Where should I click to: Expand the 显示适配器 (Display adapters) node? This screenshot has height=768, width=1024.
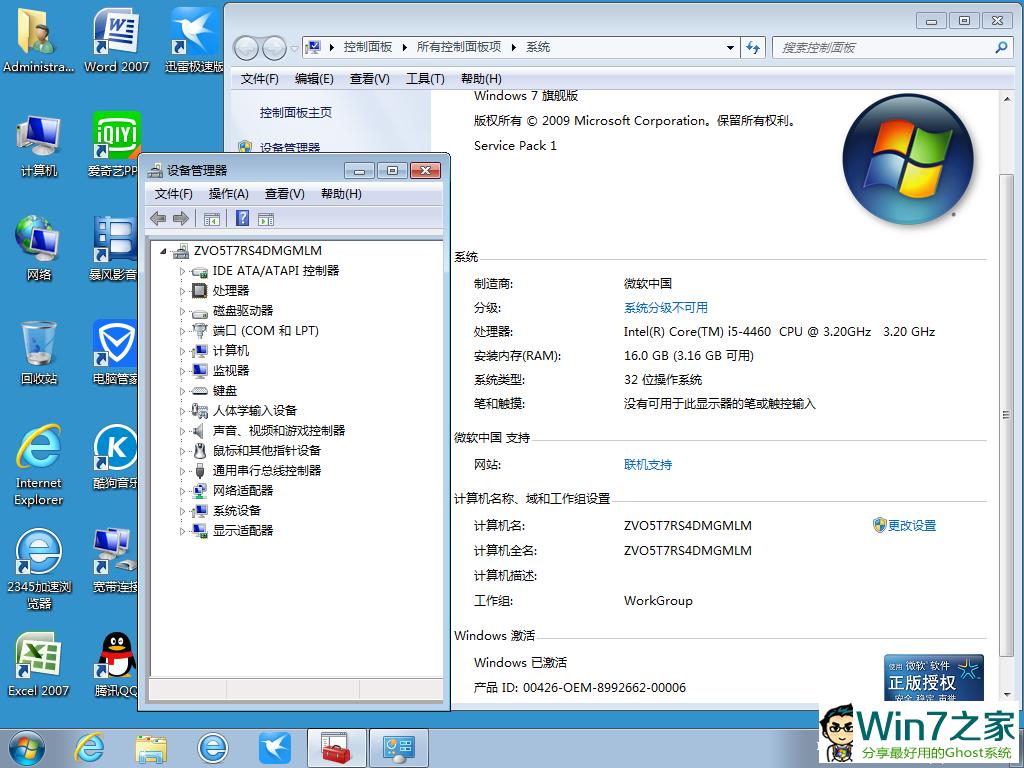pyautogui.click(x=182, y=531)
